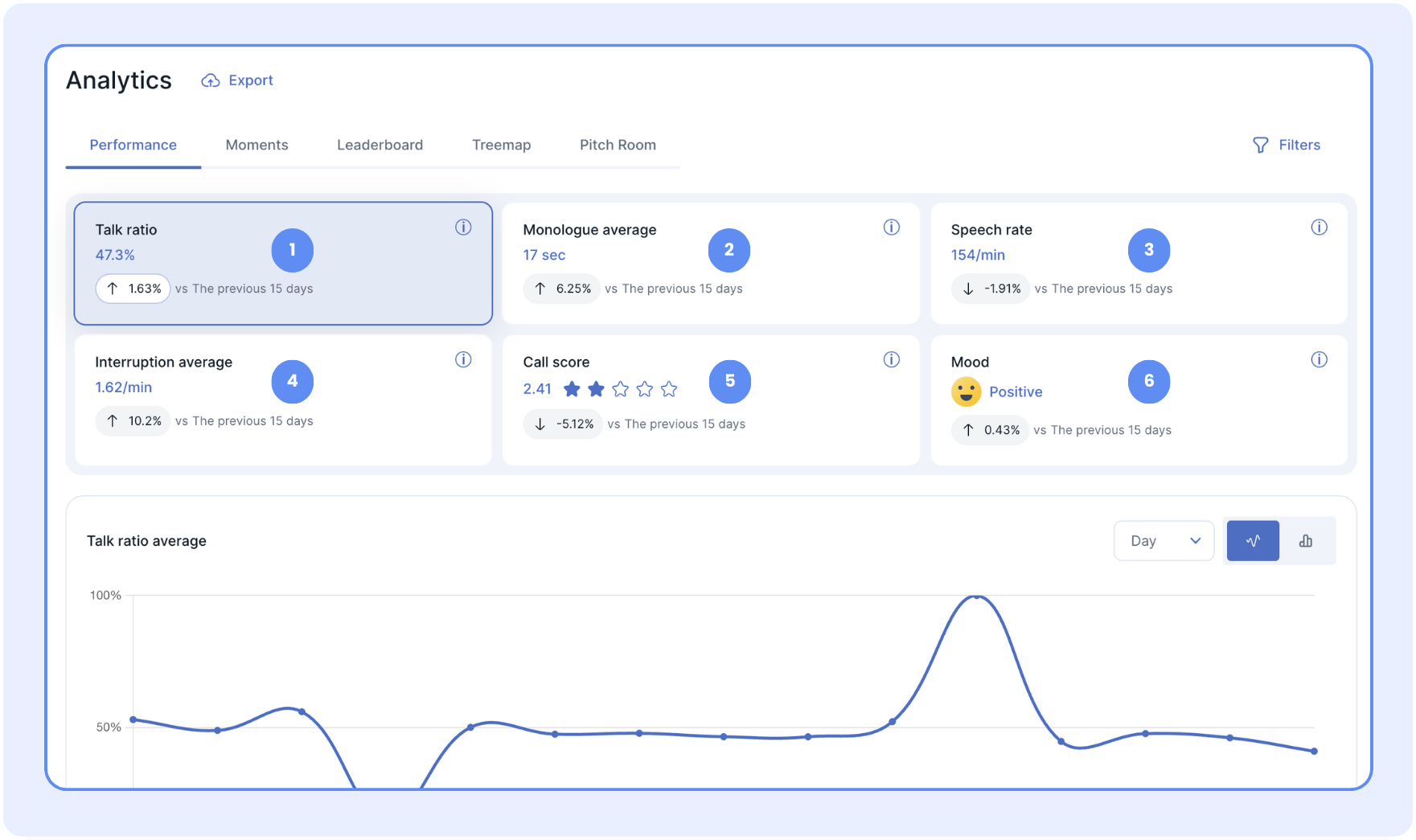Switch chart to line graph view
Viewport: 1416px width, 840px height.
(x=1252, y=541)
